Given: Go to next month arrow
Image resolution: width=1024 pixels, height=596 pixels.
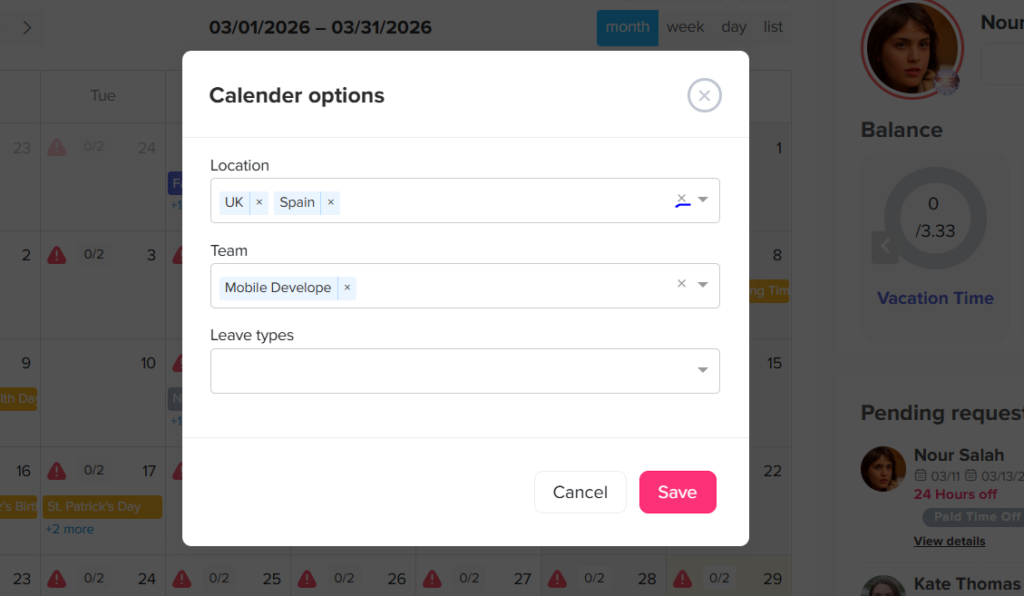Looking at the screenshot, I should 27,27.
